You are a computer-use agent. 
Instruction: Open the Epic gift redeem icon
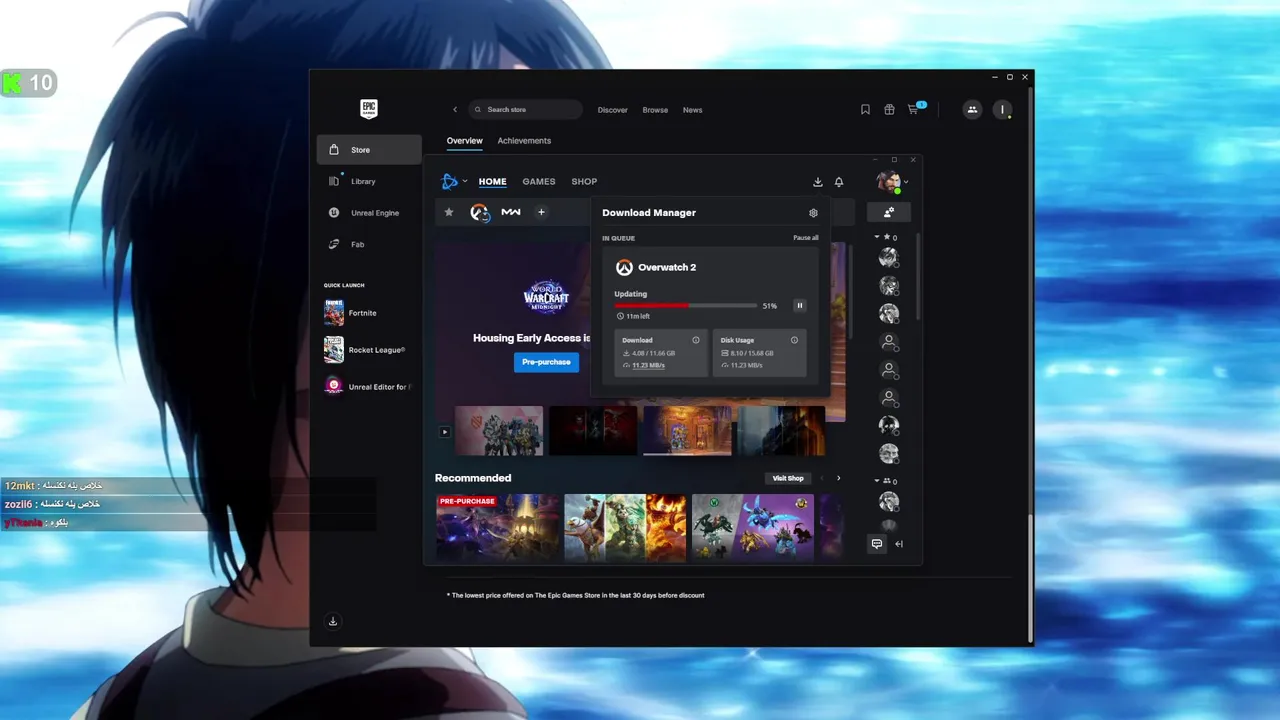click(889, 110)
